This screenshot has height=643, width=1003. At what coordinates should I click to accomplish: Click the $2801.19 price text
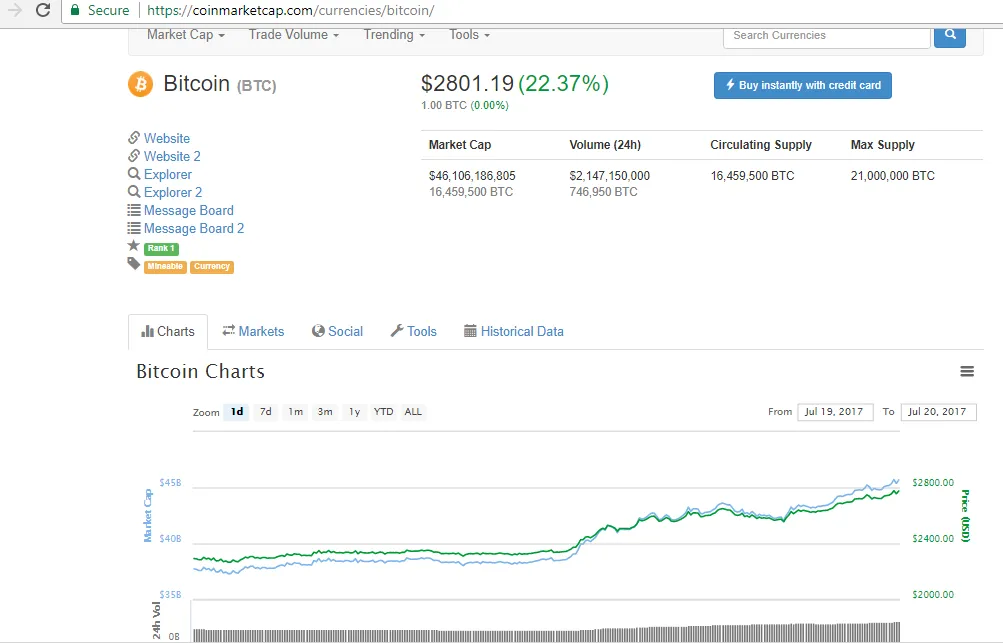coord(467,83)
